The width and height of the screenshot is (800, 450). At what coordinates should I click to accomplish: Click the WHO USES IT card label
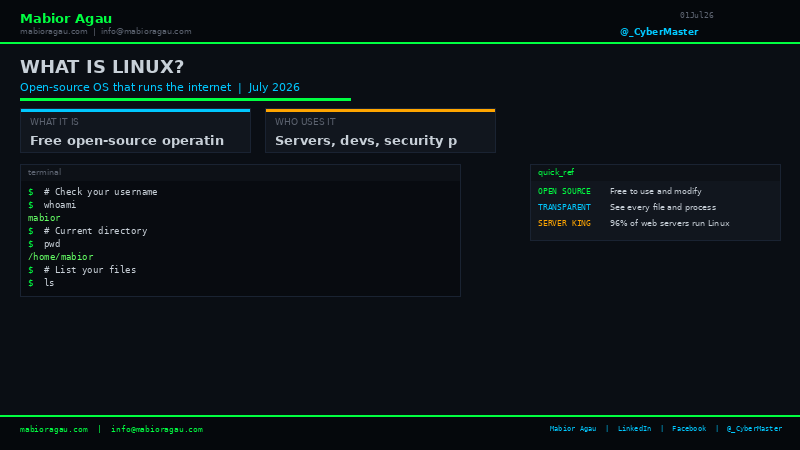[305, 122]
